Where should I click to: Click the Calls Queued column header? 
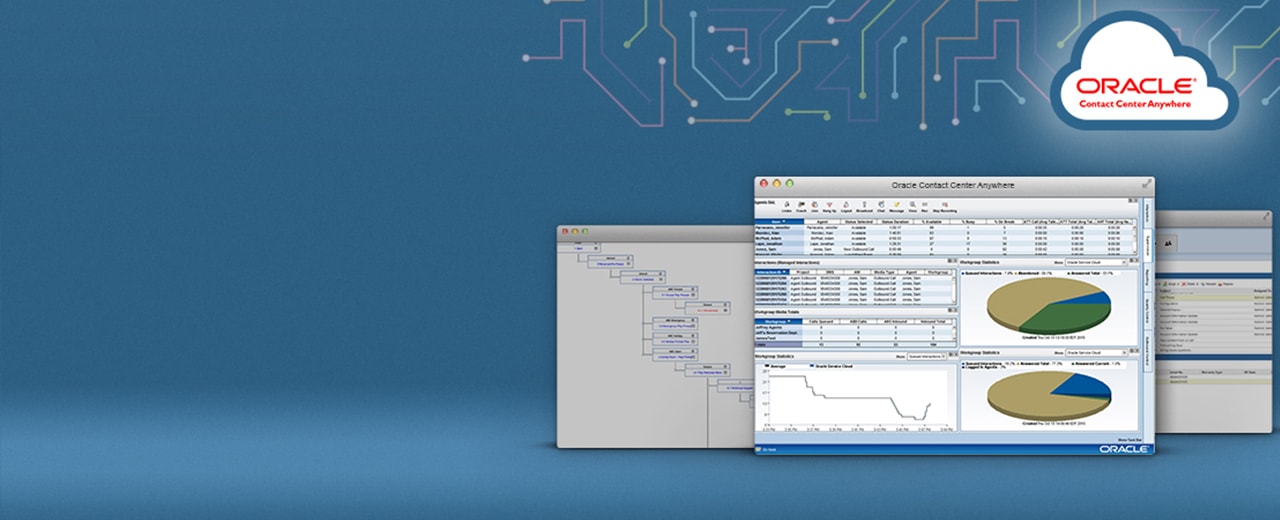coord(821,322)
